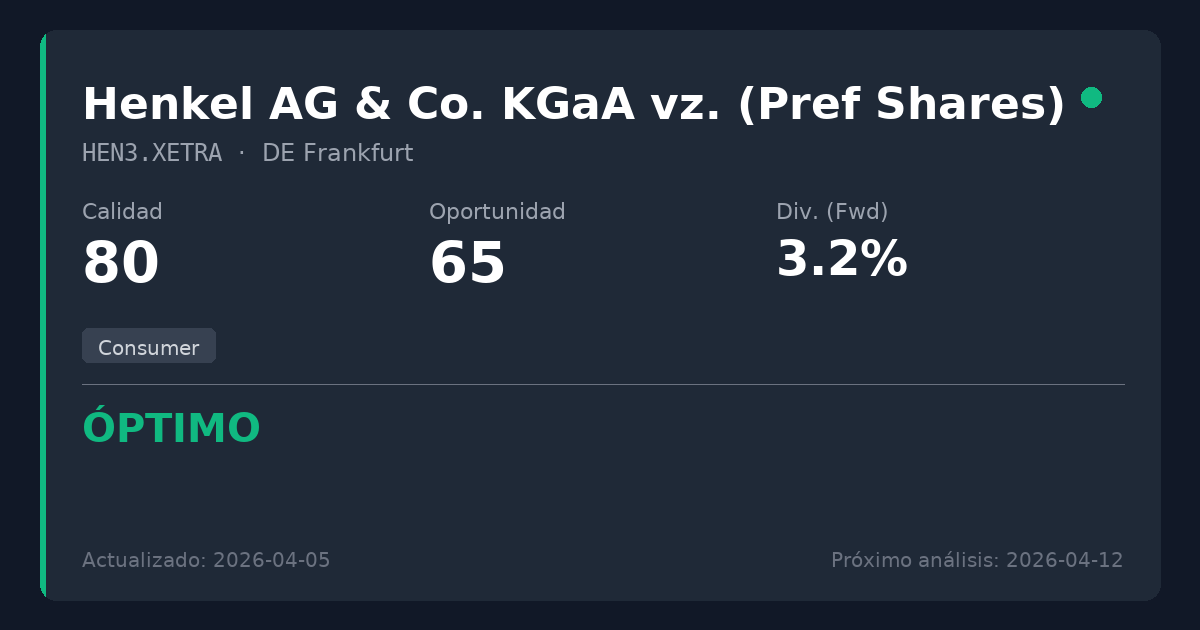Click the 'Calidad' metric label
1200x630 pixels.
point(122,212)
